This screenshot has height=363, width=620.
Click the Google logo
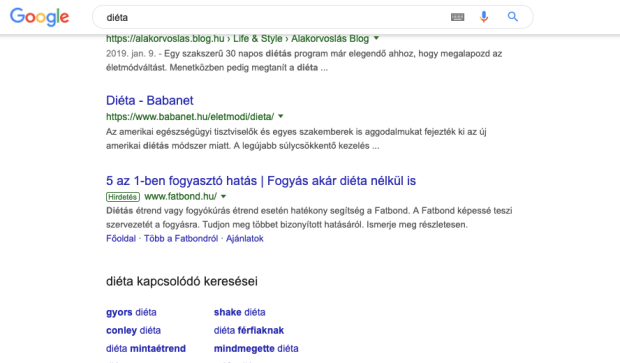coord(40,17)
